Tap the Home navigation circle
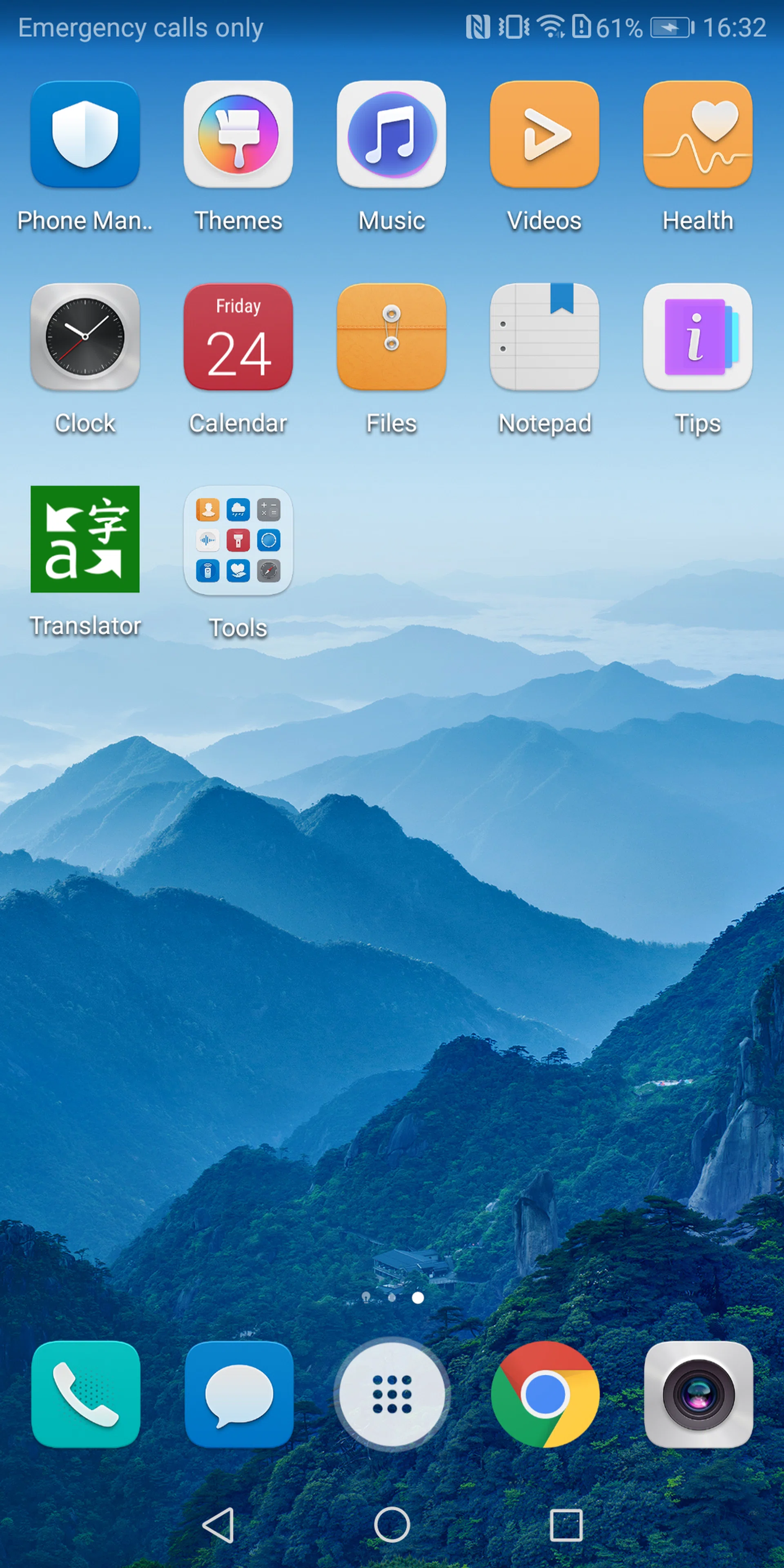Viewport: 784px width, 1568px height. click(392, 1525)
